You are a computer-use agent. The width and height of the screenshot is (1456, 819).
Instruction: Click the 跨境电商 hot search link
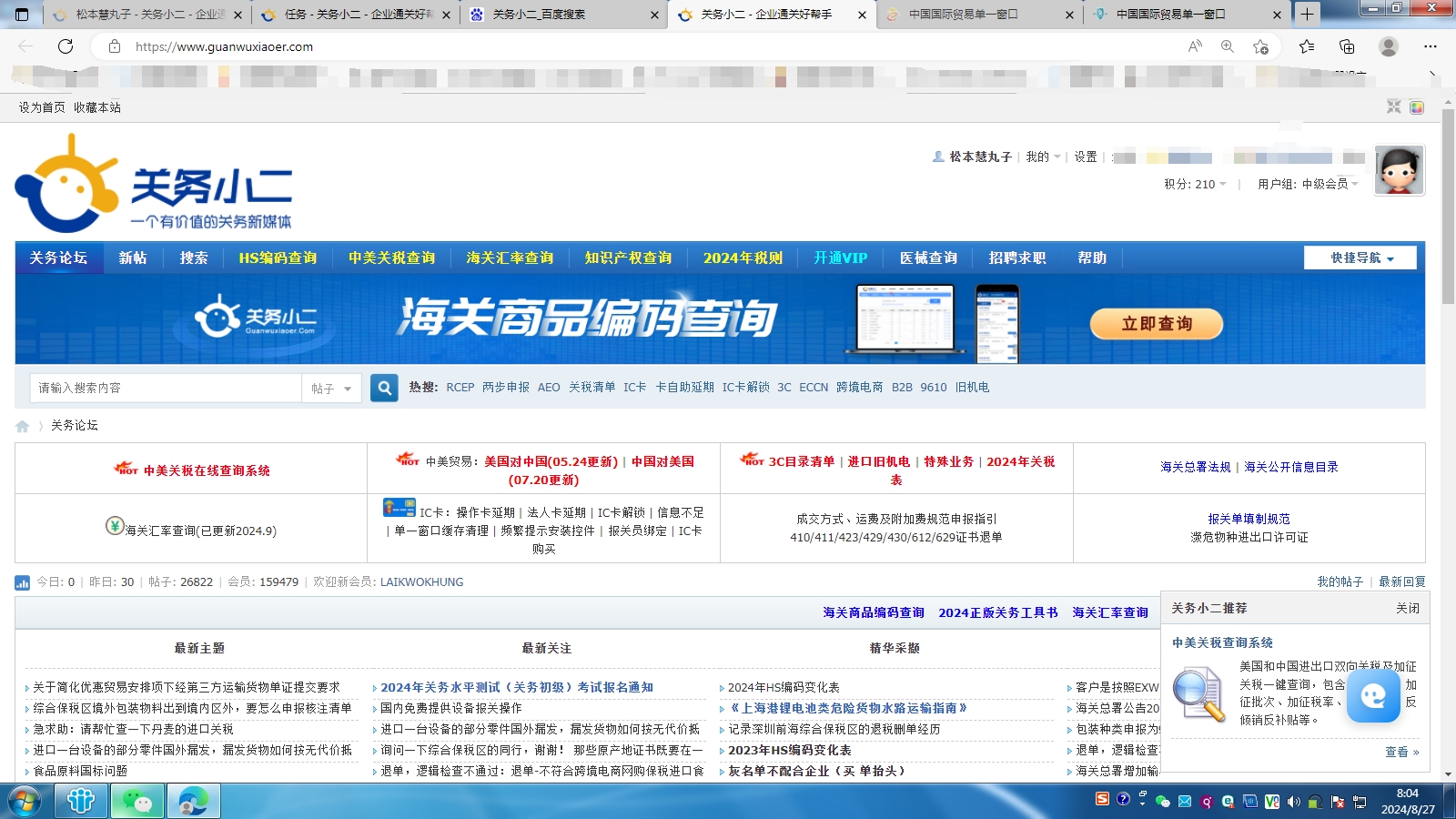(x=860, y=388)
